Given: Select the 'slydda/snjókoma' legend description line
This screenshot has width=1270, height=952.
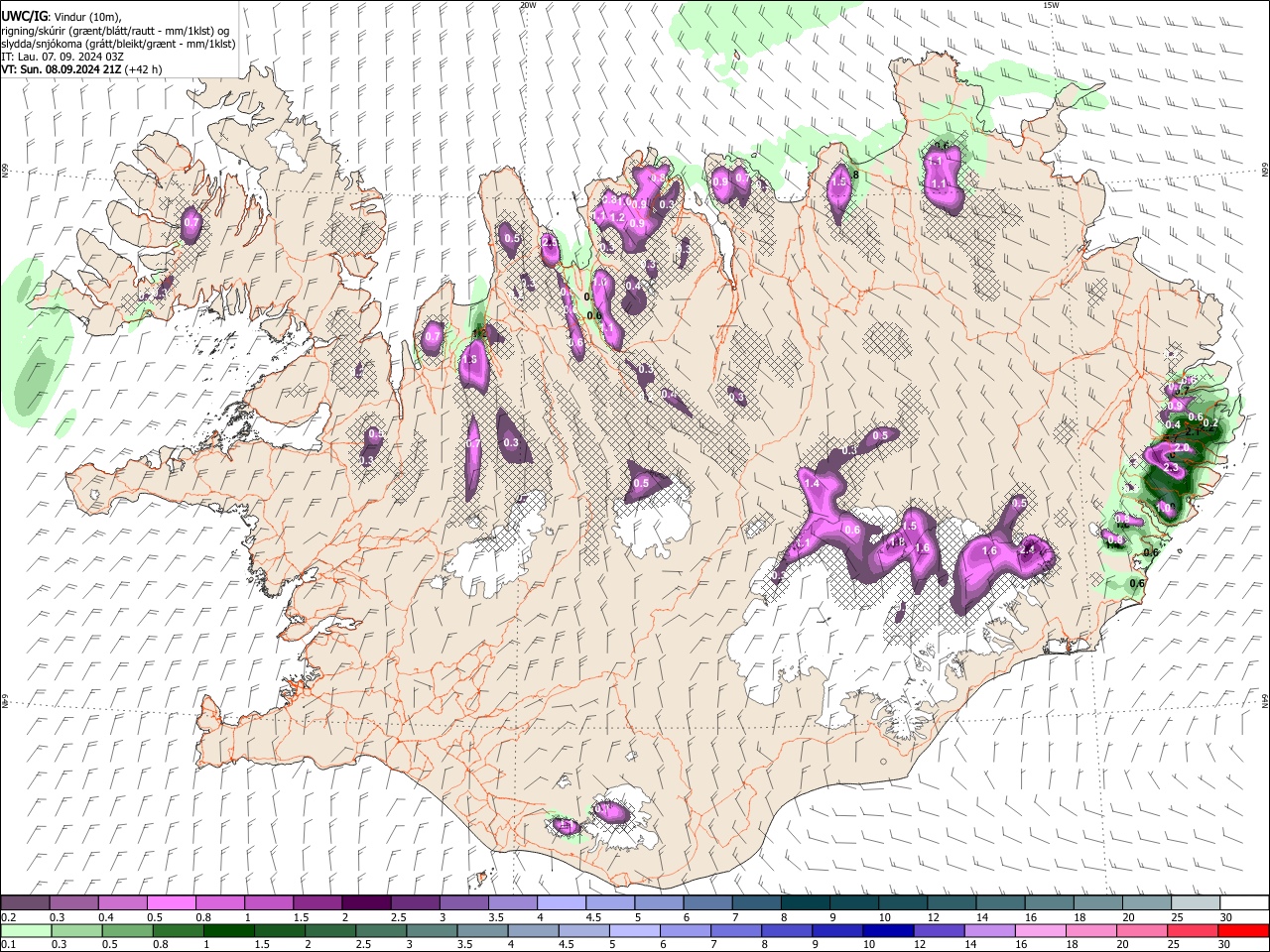Looking at the screenshot, I should pyautogui.click(x=118, y=44).
